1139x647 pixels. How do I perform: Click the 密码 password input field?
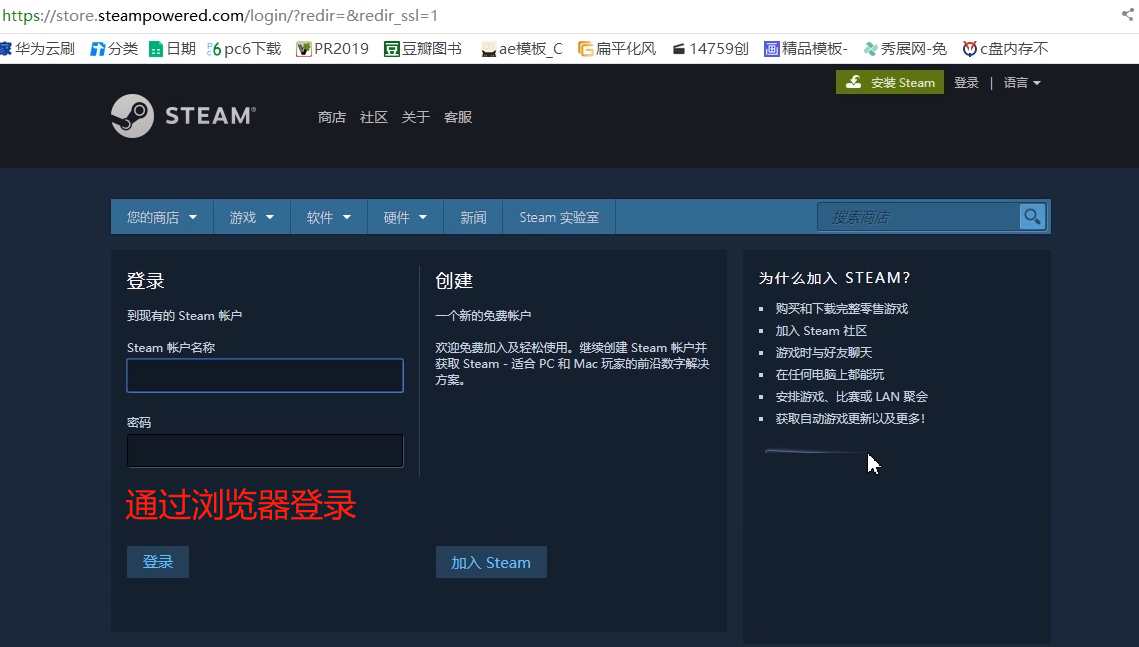tap(264, 451)
